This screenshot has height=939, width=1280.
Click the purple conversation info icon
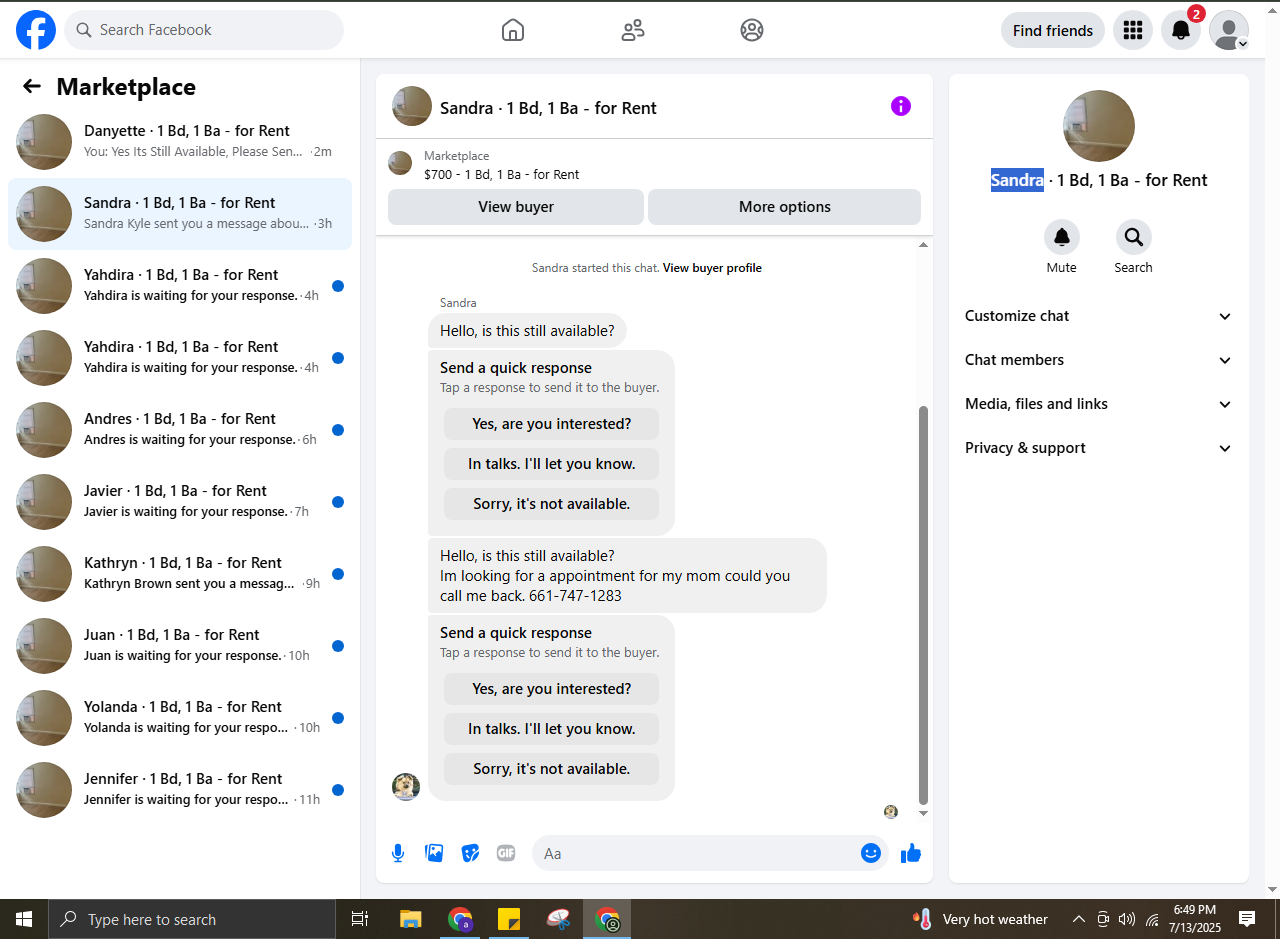coord(901,106)
